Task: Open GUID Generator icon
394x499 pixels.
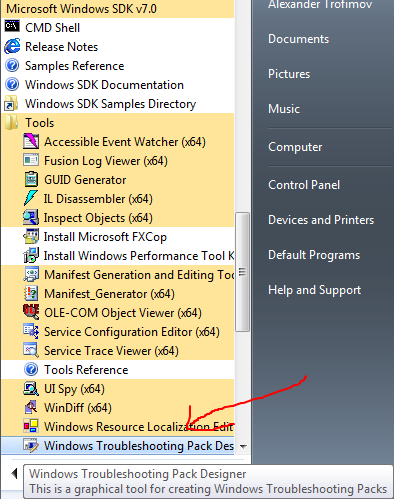Action: [31, 180]
